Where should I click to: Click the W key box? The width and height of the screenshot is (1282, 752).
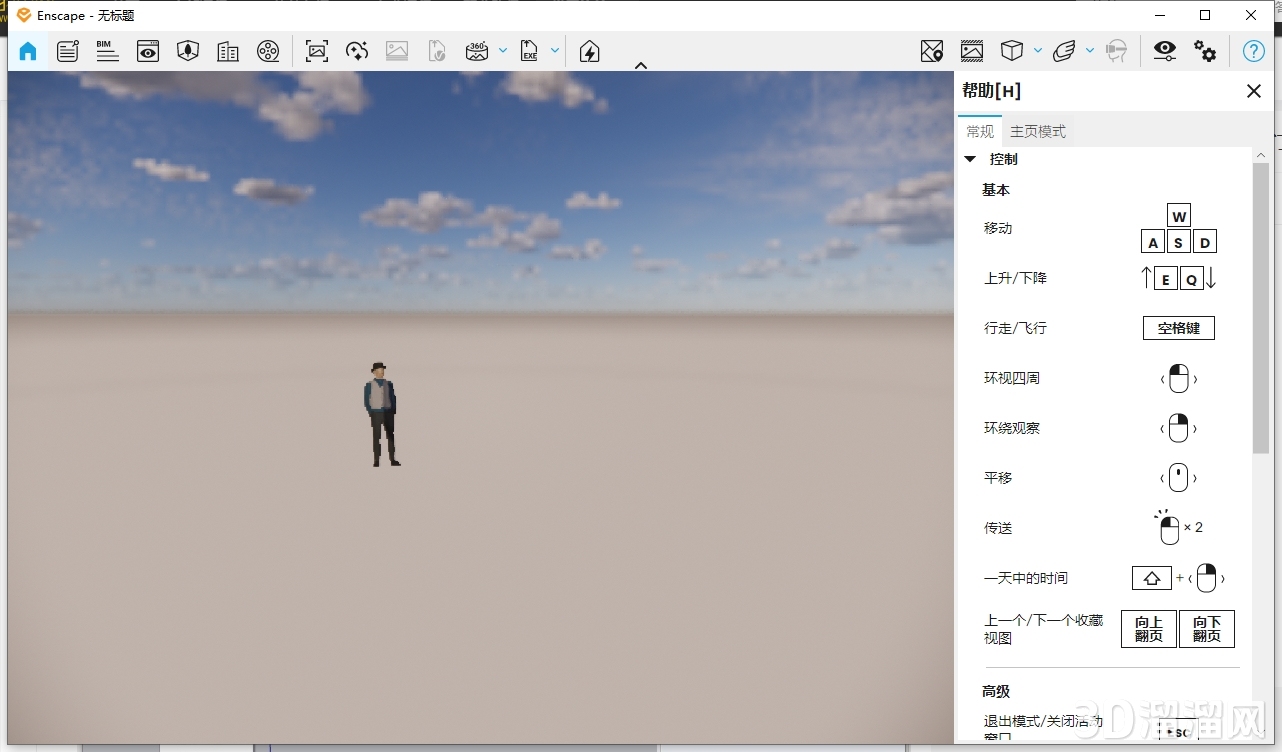point(1179,216)
